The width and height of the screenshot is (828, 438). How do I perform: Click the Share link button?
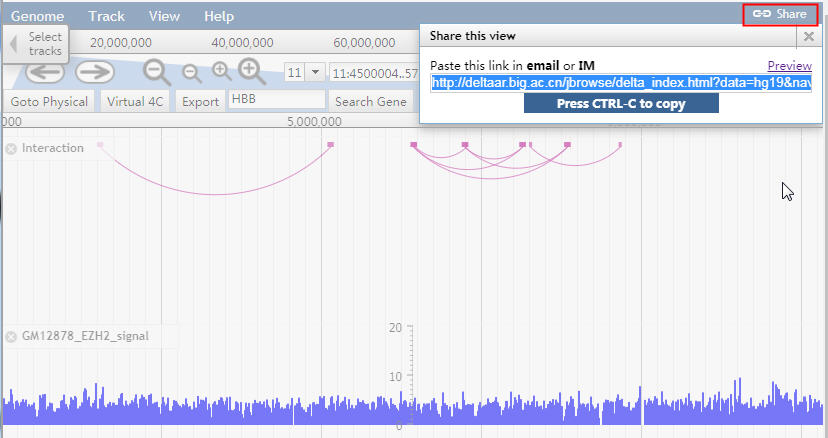point(780,14)
